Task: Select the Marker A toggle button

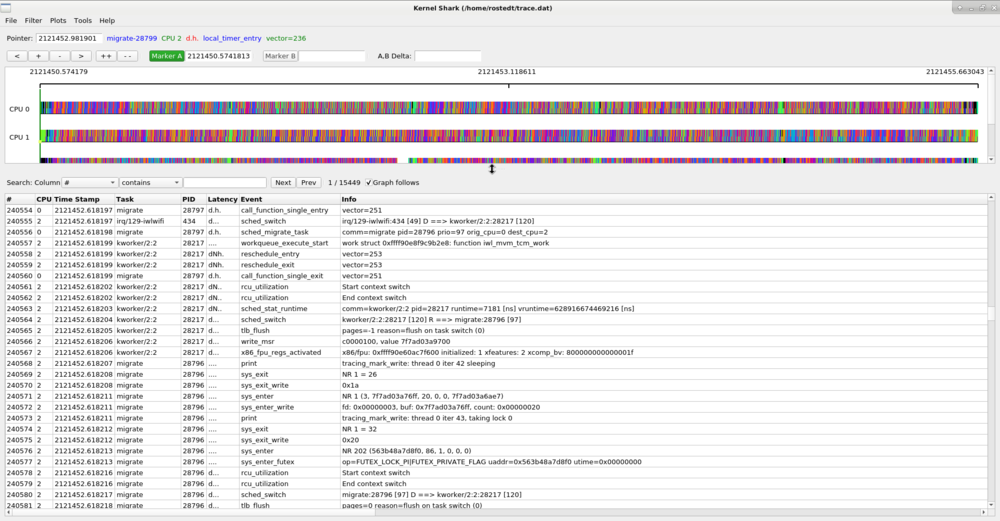Action: (166, 56)
